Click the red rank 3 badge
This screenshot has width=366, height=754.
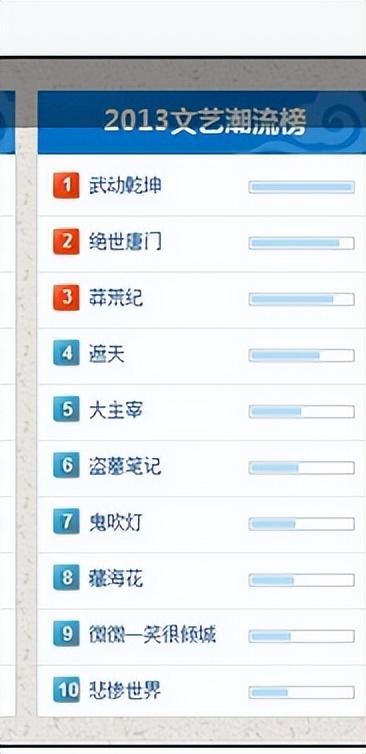(x=66, y=298)
